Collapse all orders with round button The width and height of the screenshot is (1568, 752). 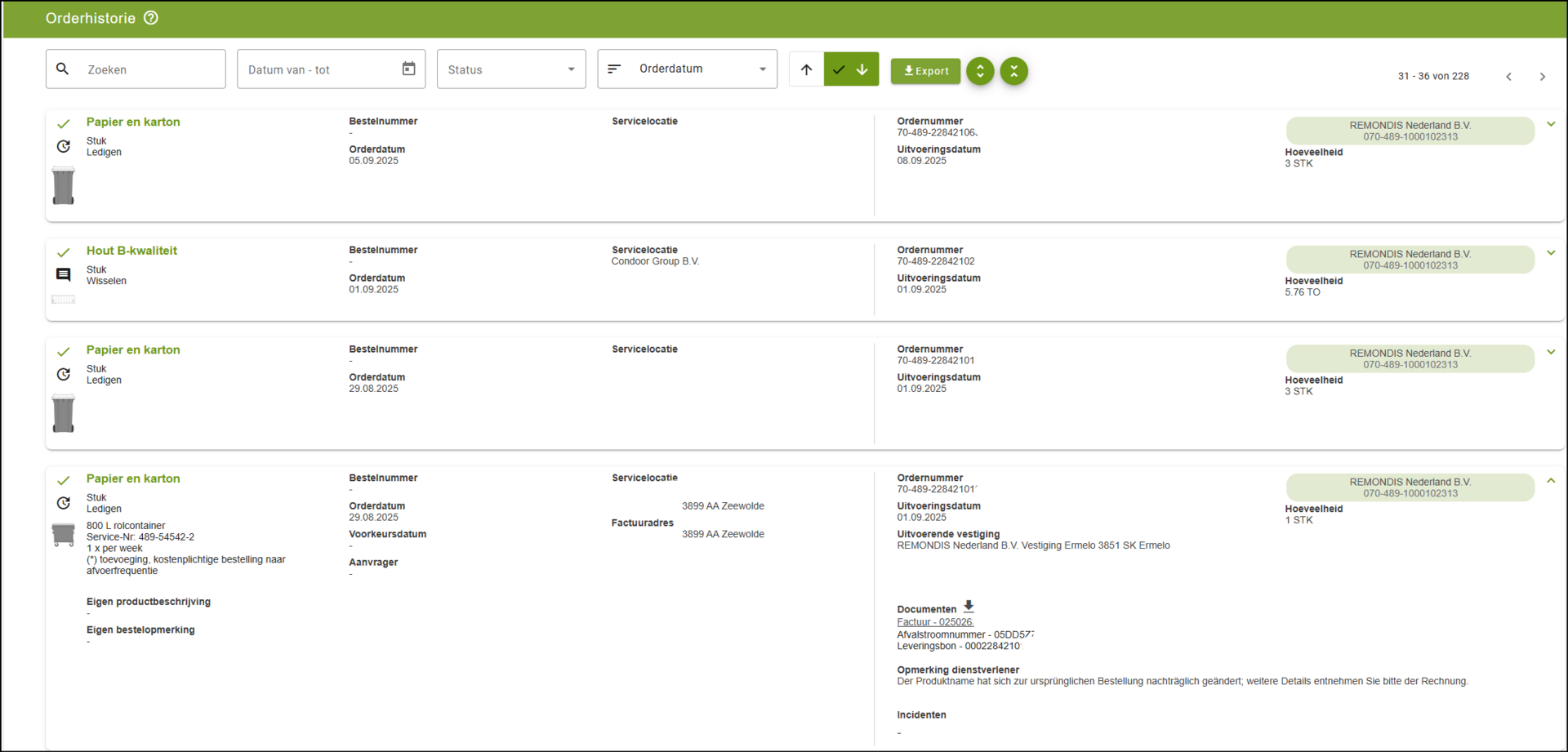coord(1013,71)
